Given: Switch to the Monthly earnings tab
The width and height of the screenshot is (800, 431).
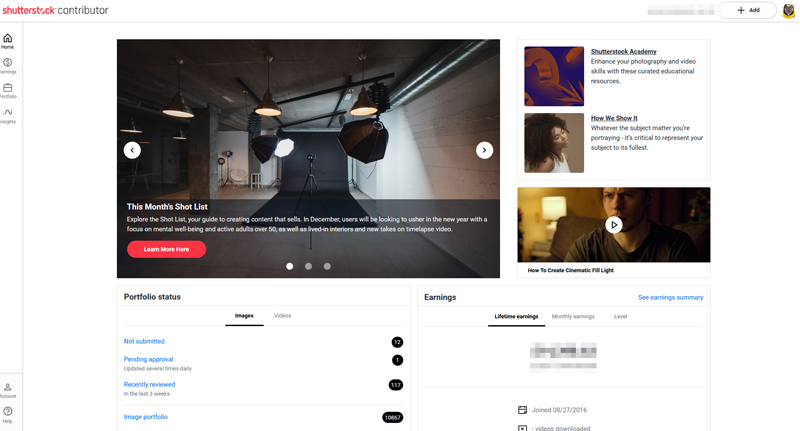Looking at the screenshot, I should 573,316.
